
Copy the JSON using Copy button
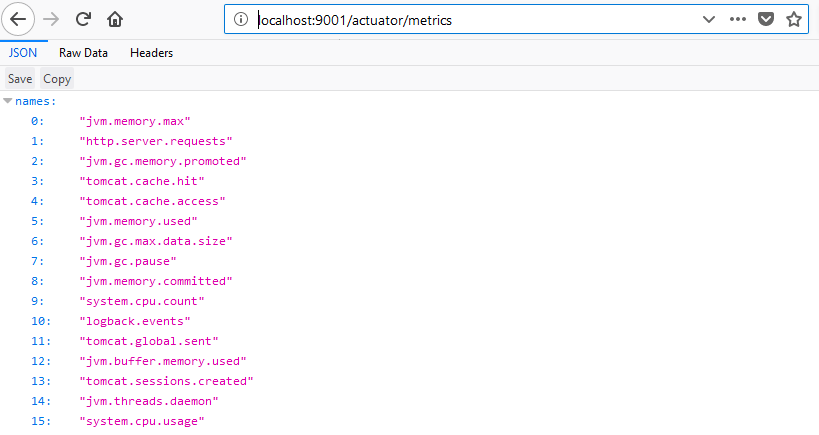tap(57, 79)
